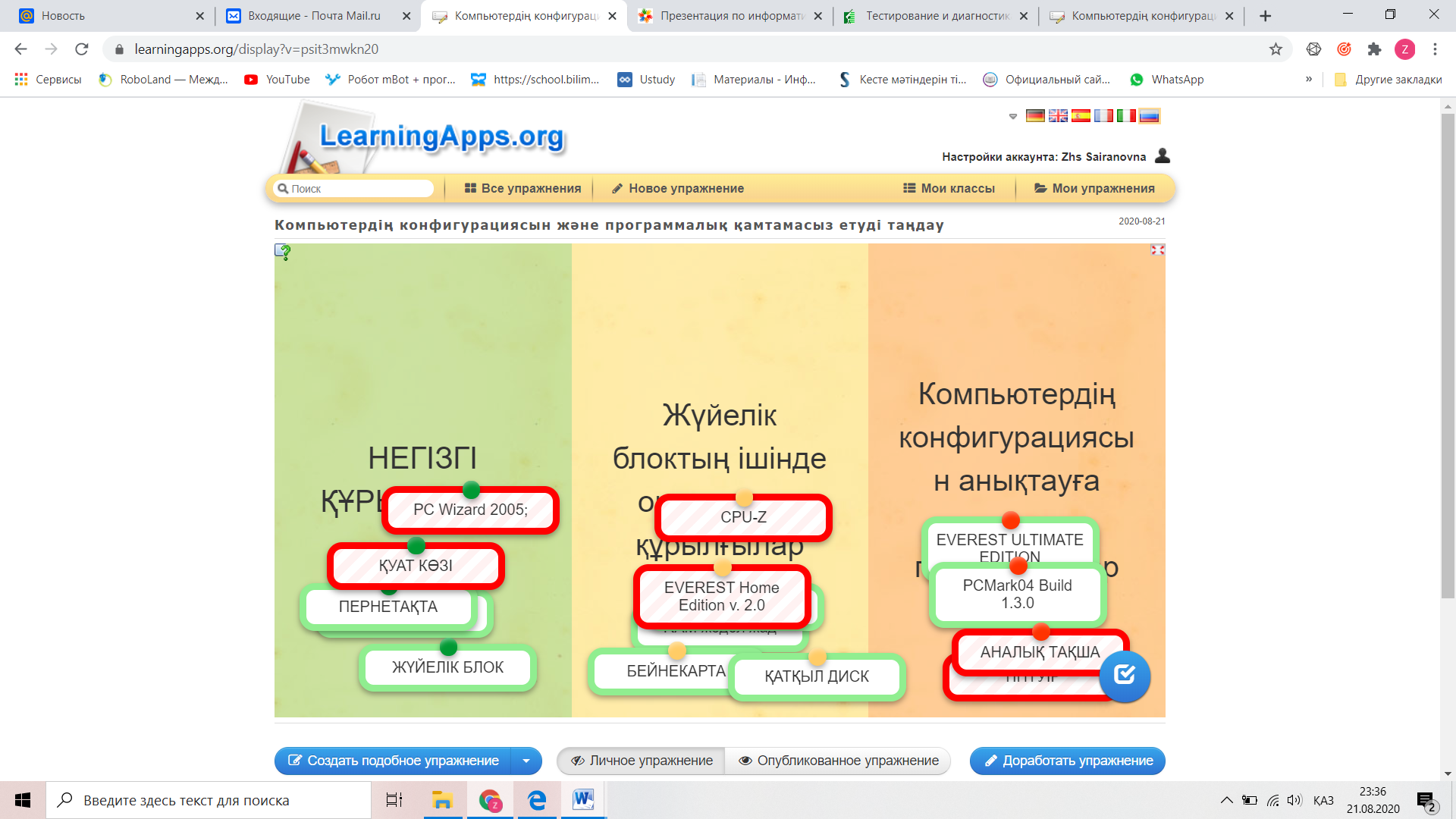
Task: Open the Ustudy bookmark
Action: (646, 80)
